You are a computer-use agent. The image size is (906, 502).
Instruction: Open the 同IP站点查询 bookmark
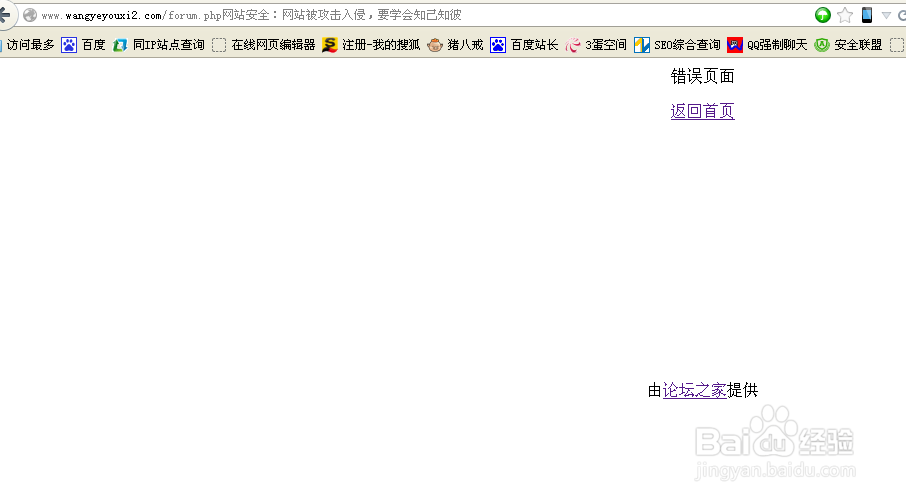tap(168, 44)
